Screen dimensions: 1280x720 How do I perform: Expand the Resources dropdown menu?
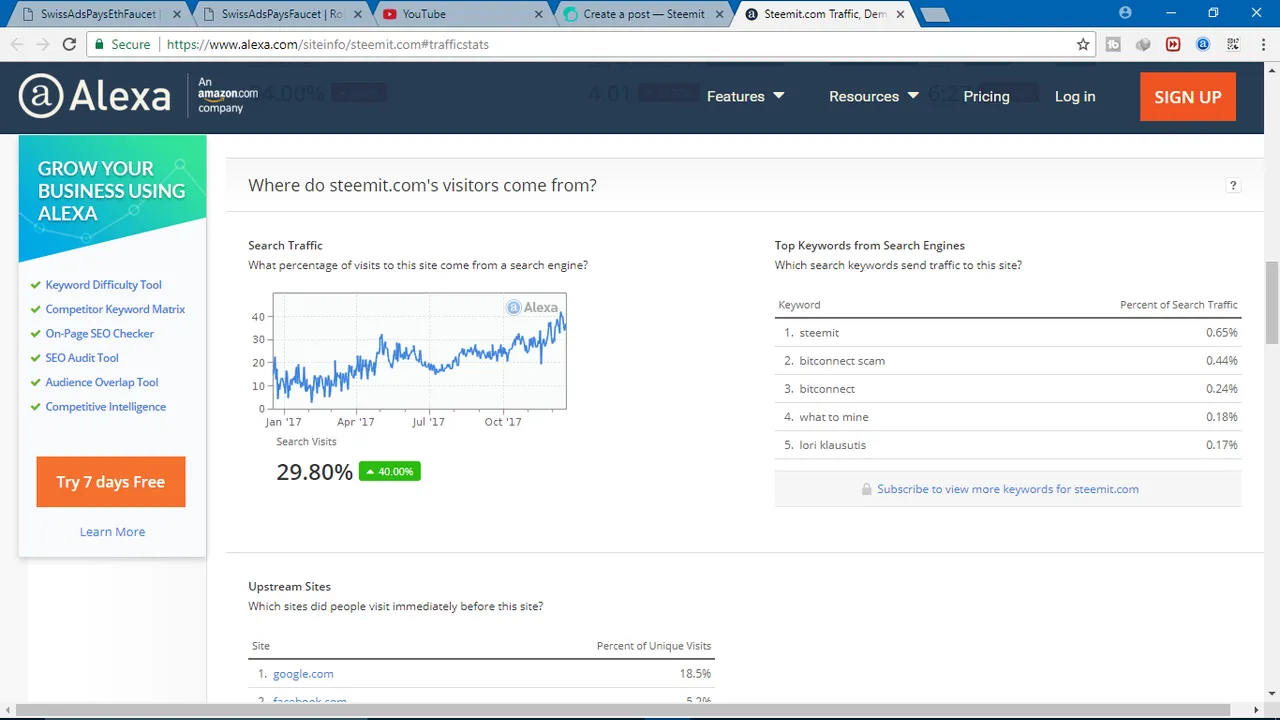point(873,96)
